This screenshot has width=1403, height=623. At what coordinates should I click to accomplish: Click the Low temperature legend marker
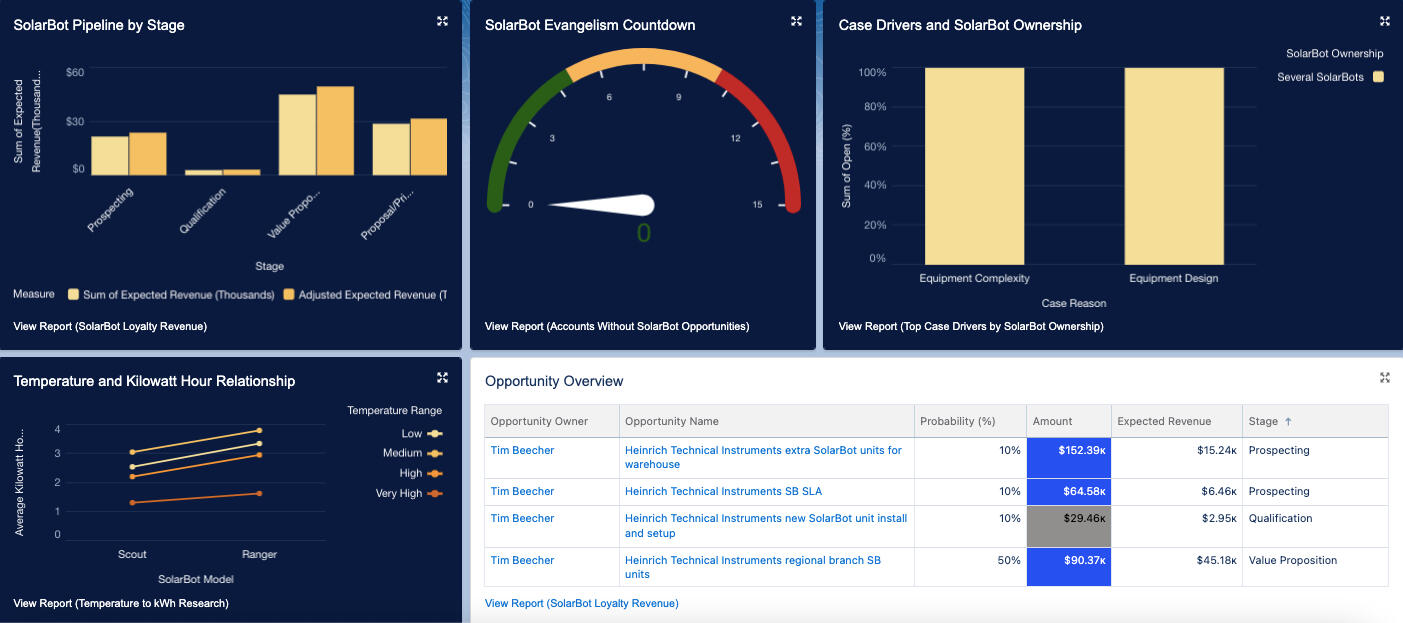click(435, 434)
